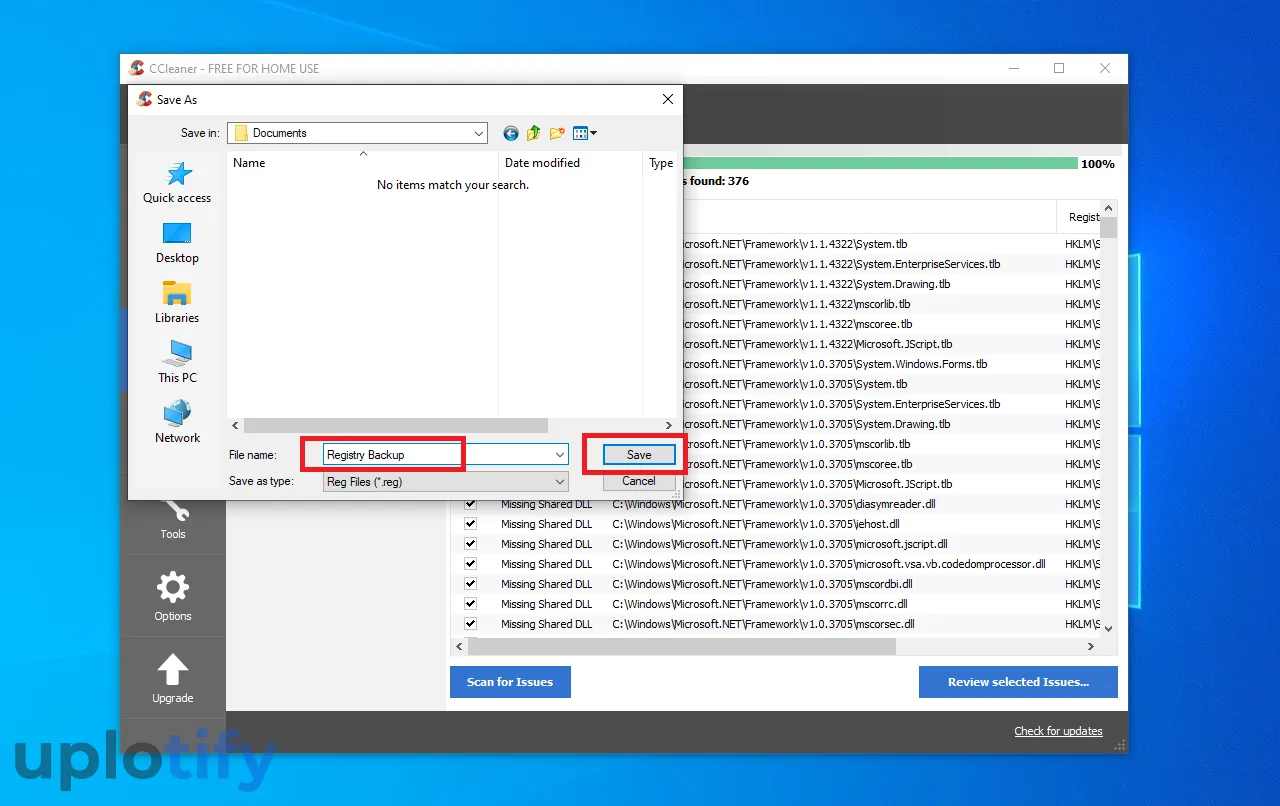1280x806 pixels.
Task: Uncheck the mscorrc.dll issue checkbox
Action: pyautogui.click(x=470, y=604)
